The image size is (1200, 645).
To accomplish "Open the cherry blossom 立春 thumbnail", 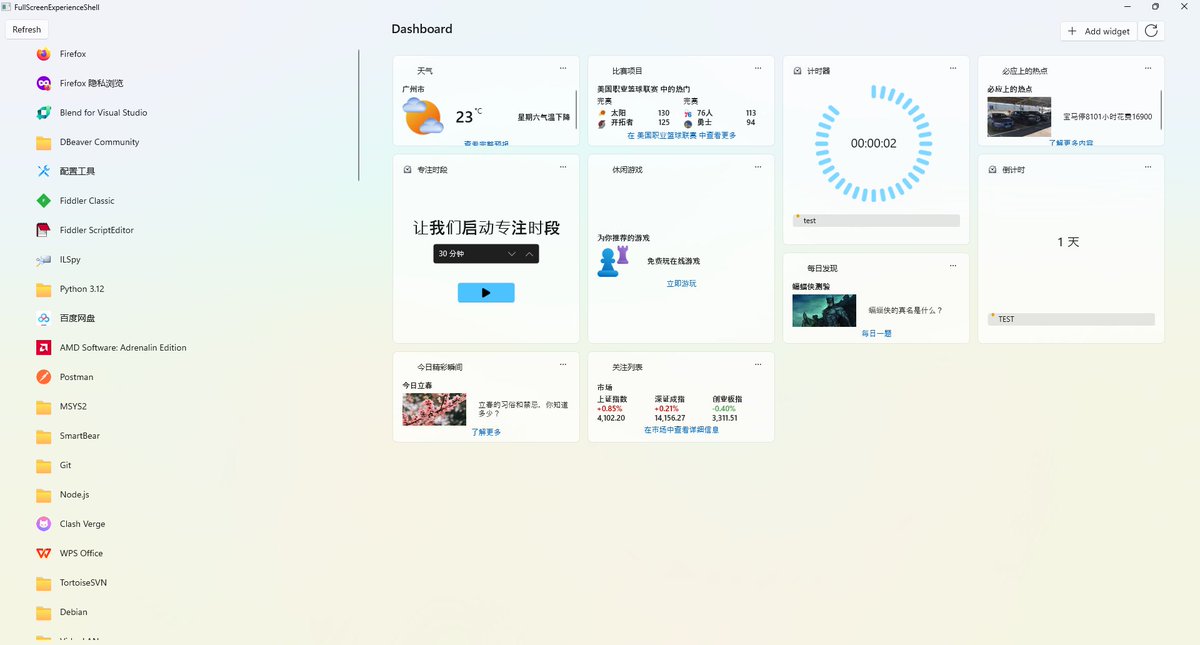I will 434,409.
